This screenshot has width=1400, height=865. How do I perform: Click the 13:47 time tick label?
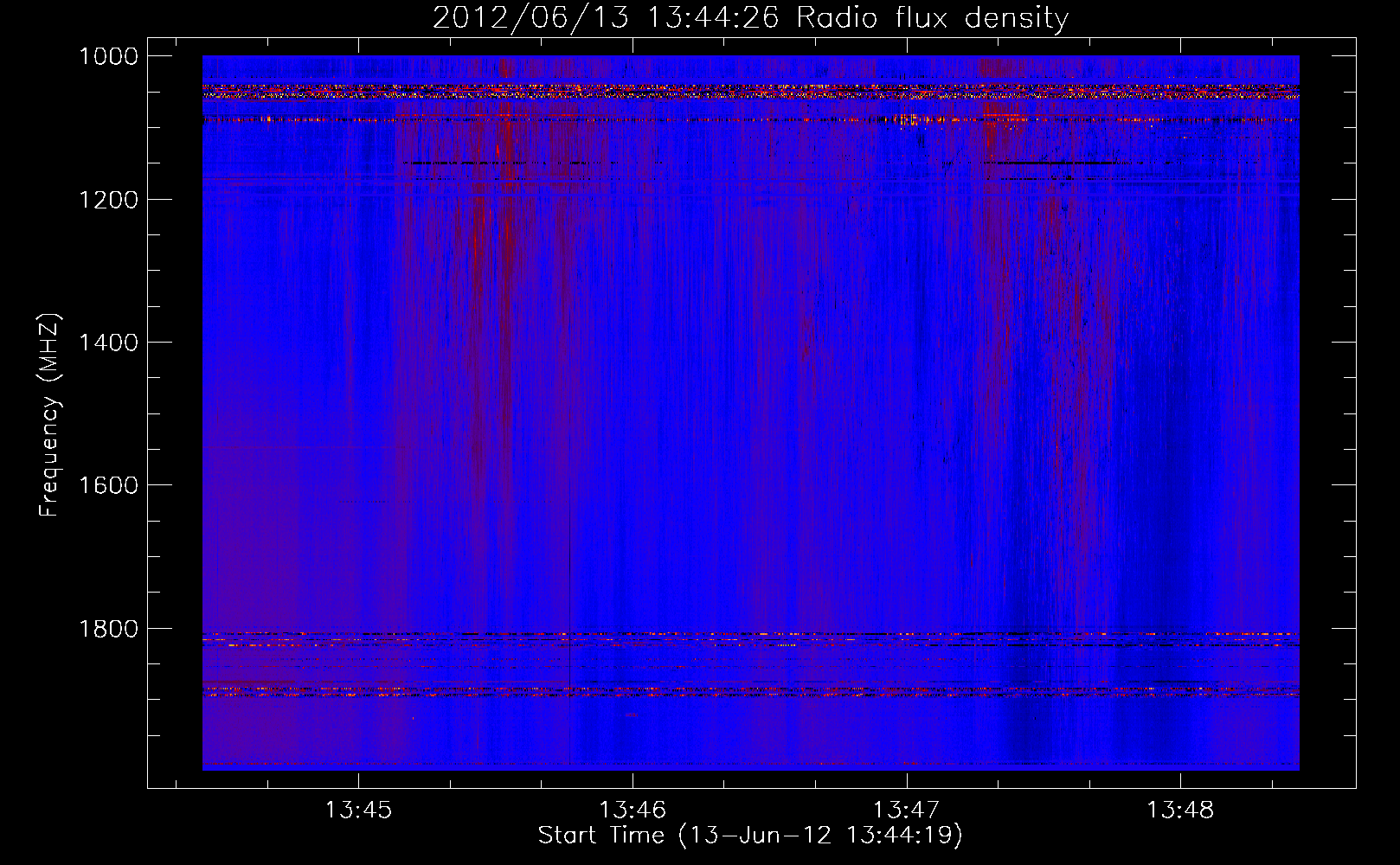point(906,811)
